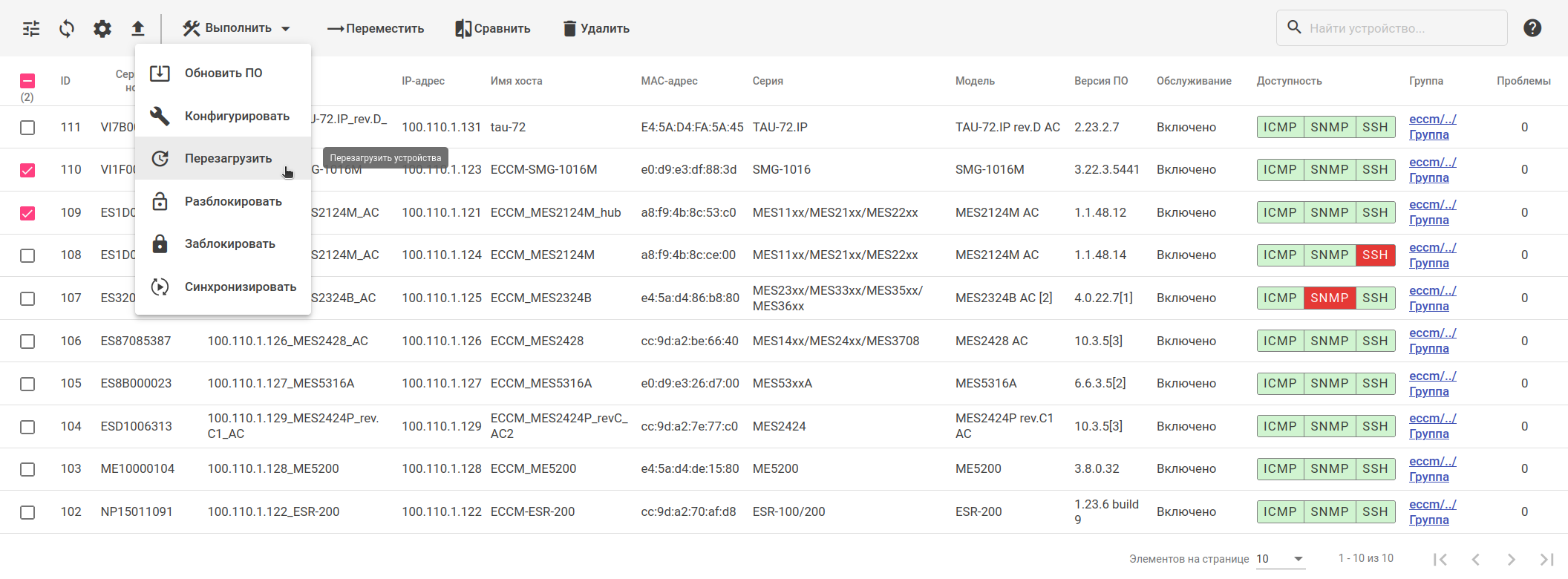Click the red SNMP status badge
Screen dimensions: 1568x579
click(x=1329, y=298)
